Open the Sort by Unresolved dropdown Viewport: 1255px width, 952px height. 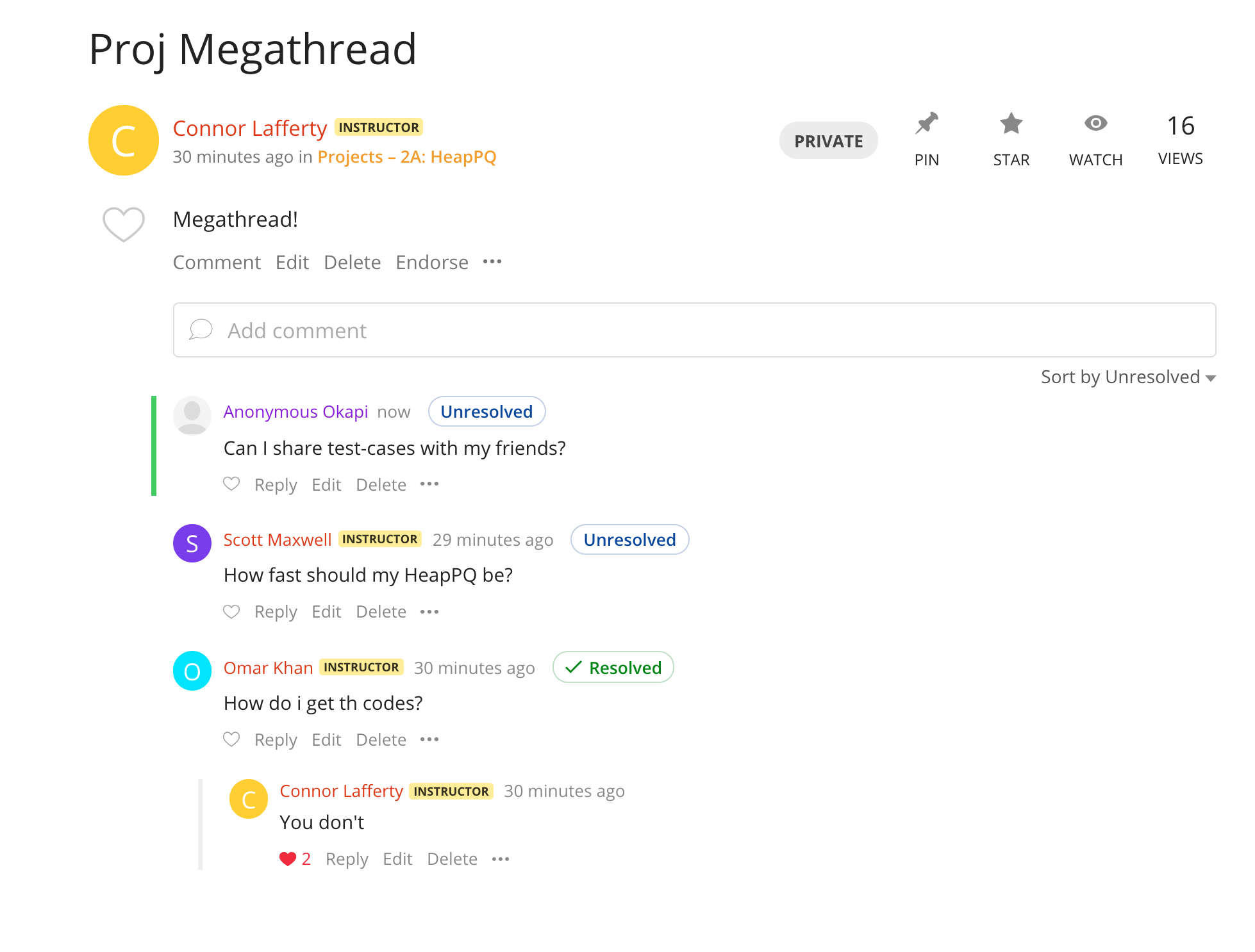click(1127, 377)
